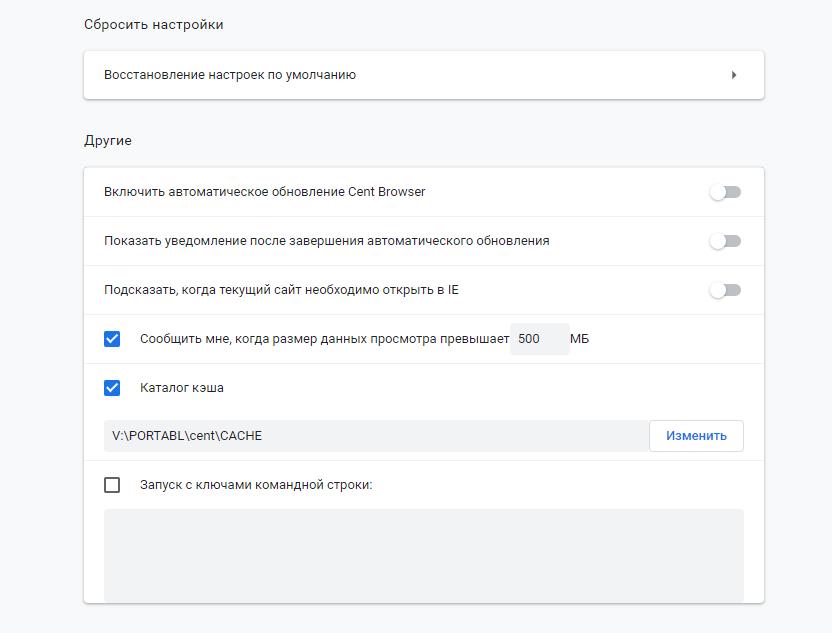
Task: Uncheck the browsing data size alert checkbox
Action: tap(112, 339)
